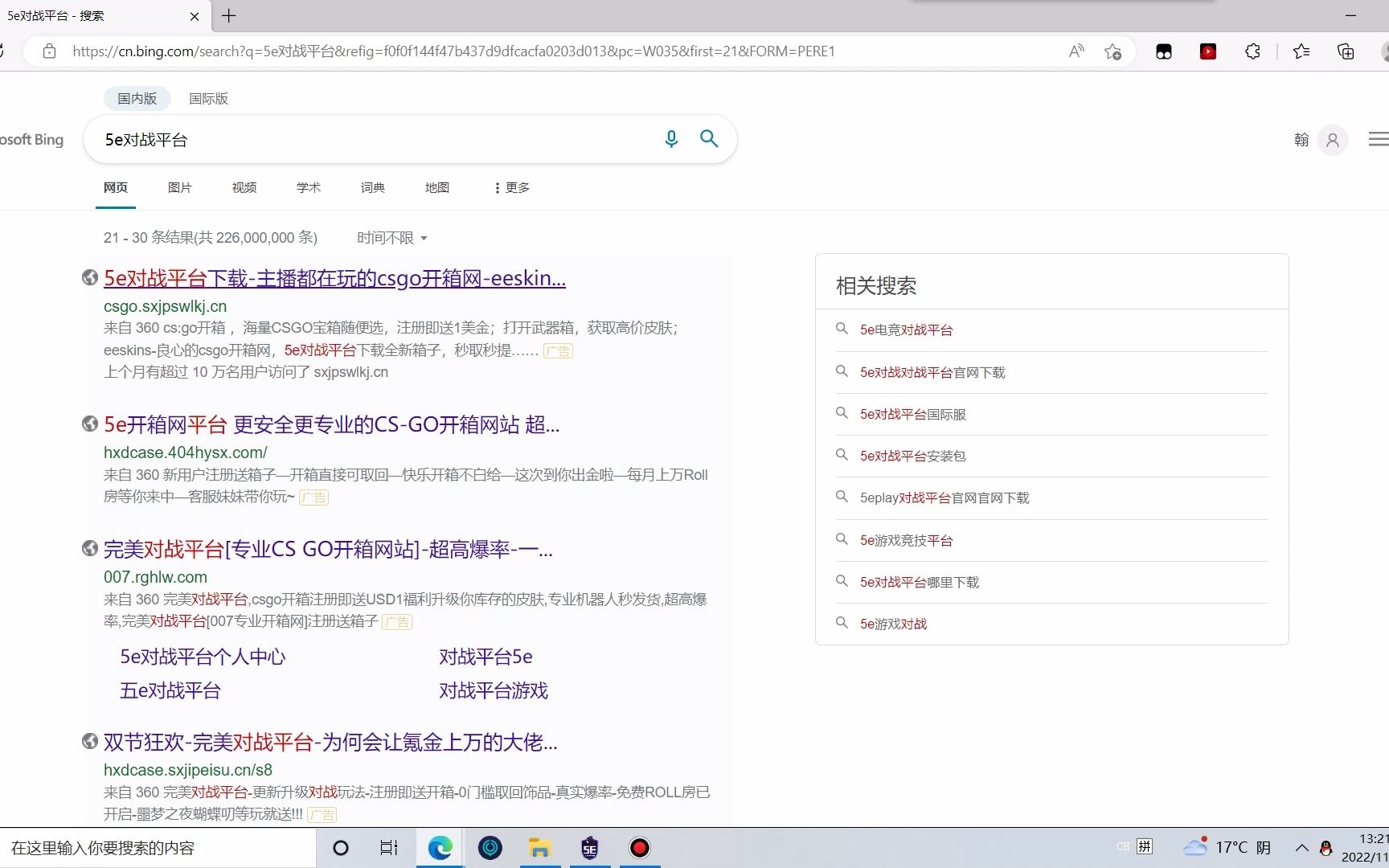Open the Collections icon in browser toolbar

pos(1346,51)
